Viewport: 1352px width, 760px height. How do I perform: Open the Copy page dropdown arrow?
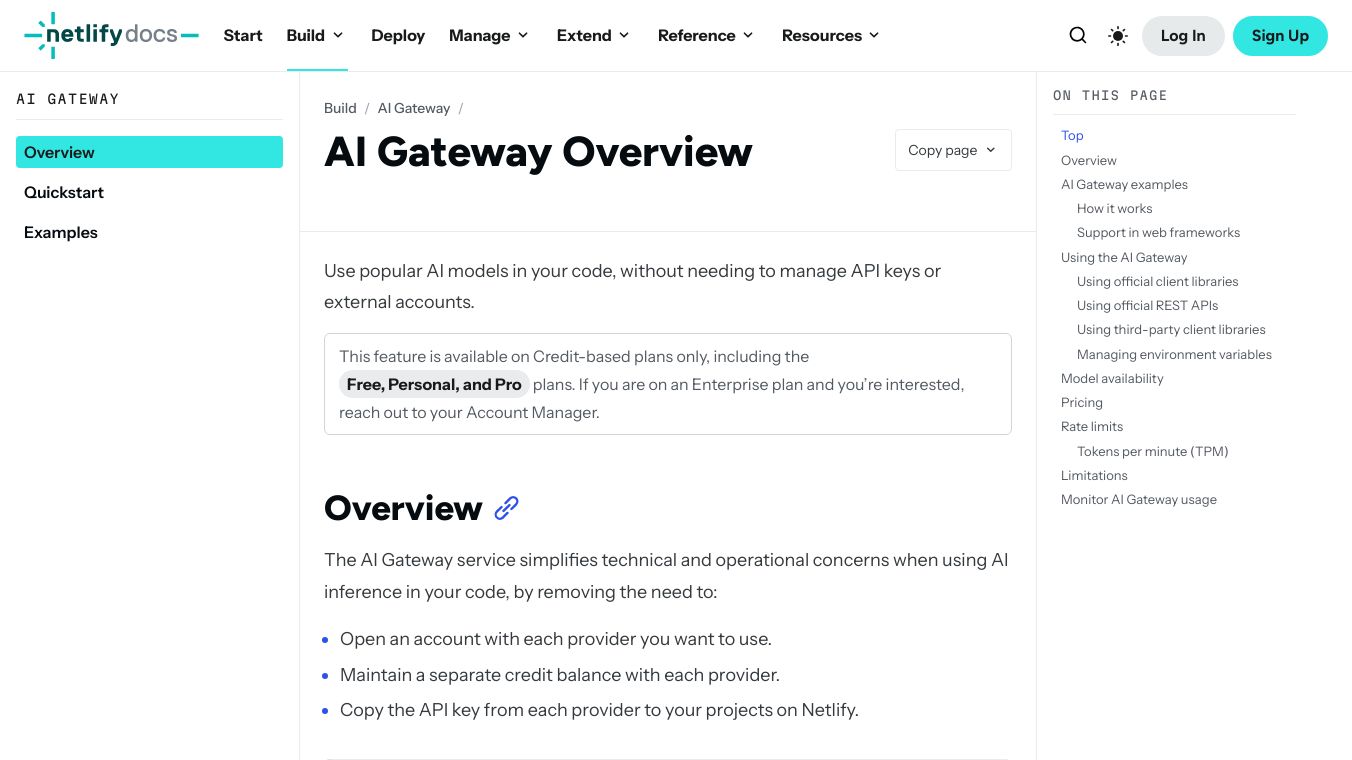pos(990,150)
